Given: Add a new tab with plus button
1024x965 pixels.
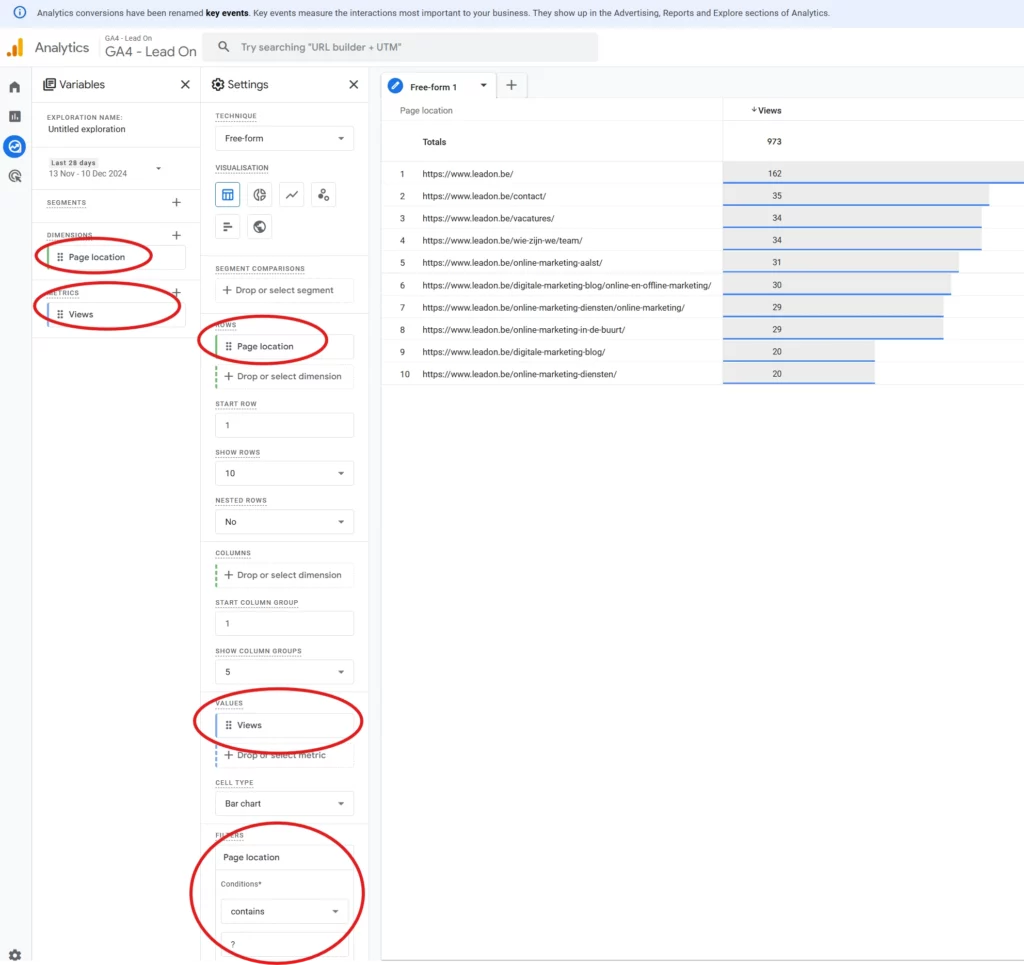Looking at the screenshot, I should point(511,85).
